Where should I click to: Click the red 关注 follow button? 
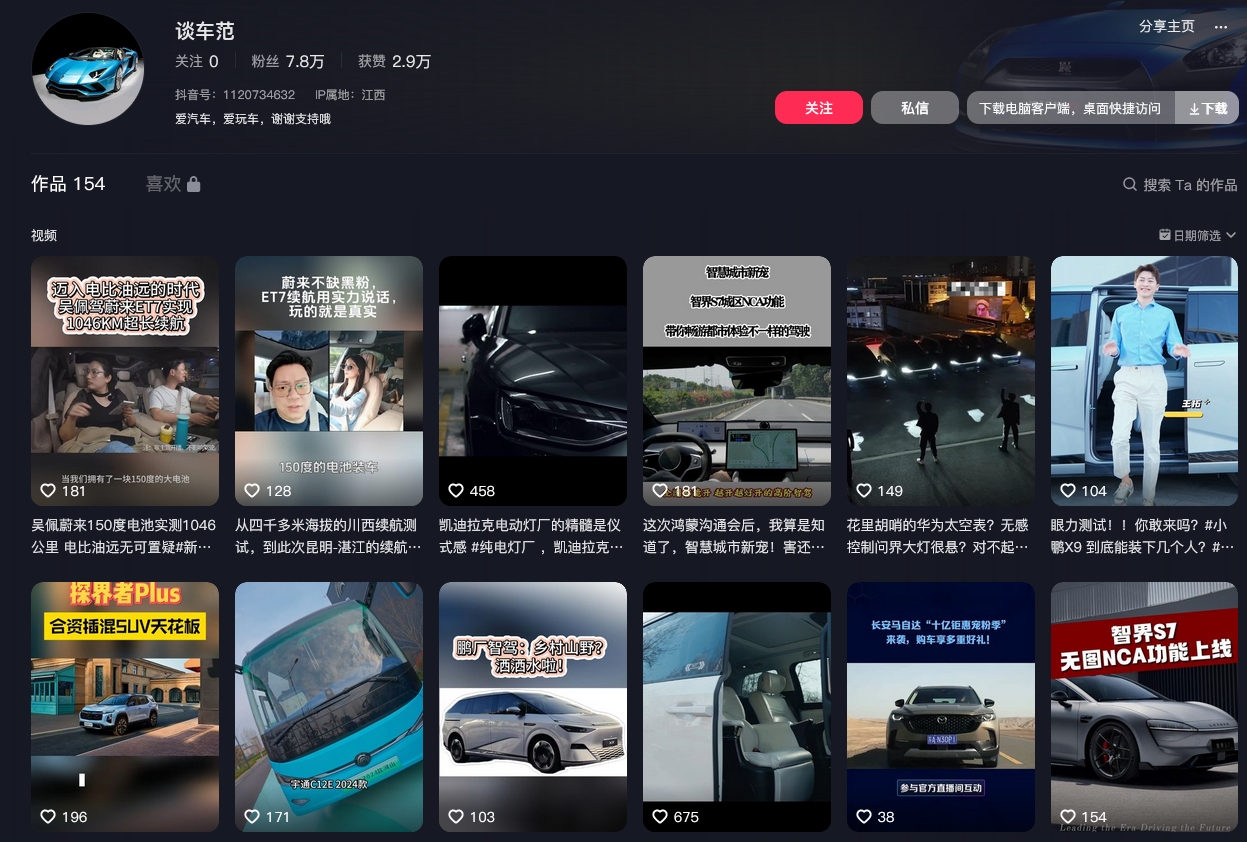(819, 108)
